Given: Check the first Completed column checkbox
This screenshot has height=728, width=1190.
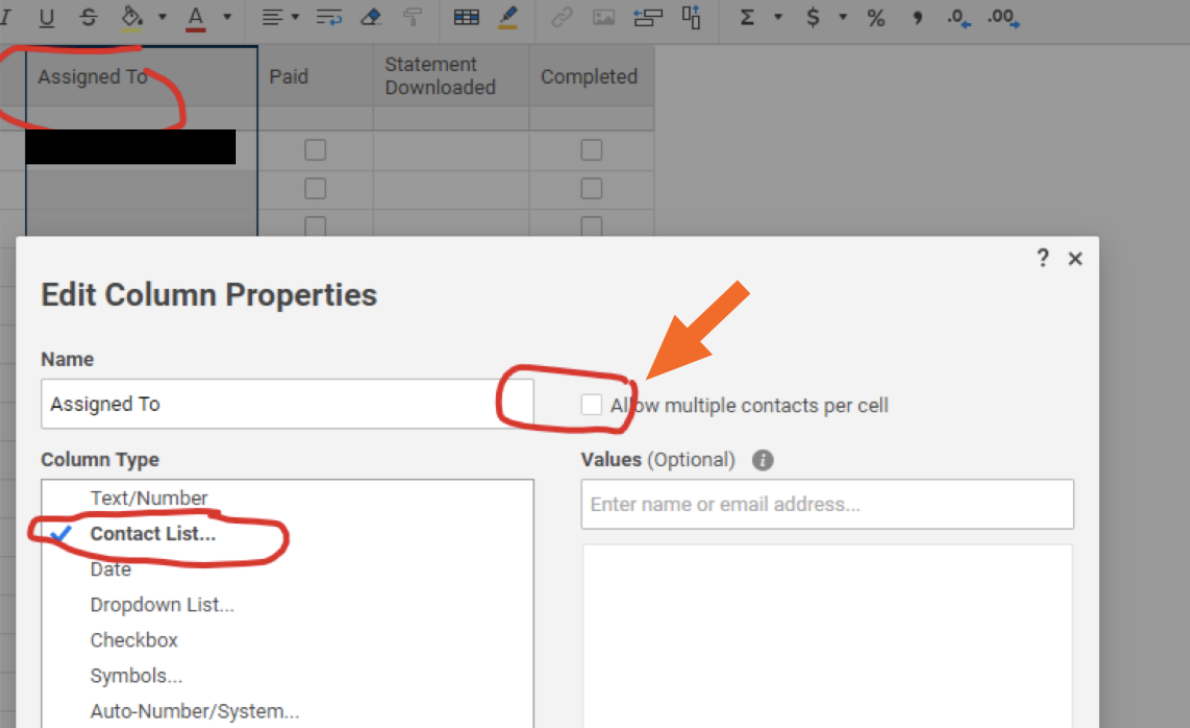Looking at the screenshot, I should pyautogui.click(x=591, y=150).
